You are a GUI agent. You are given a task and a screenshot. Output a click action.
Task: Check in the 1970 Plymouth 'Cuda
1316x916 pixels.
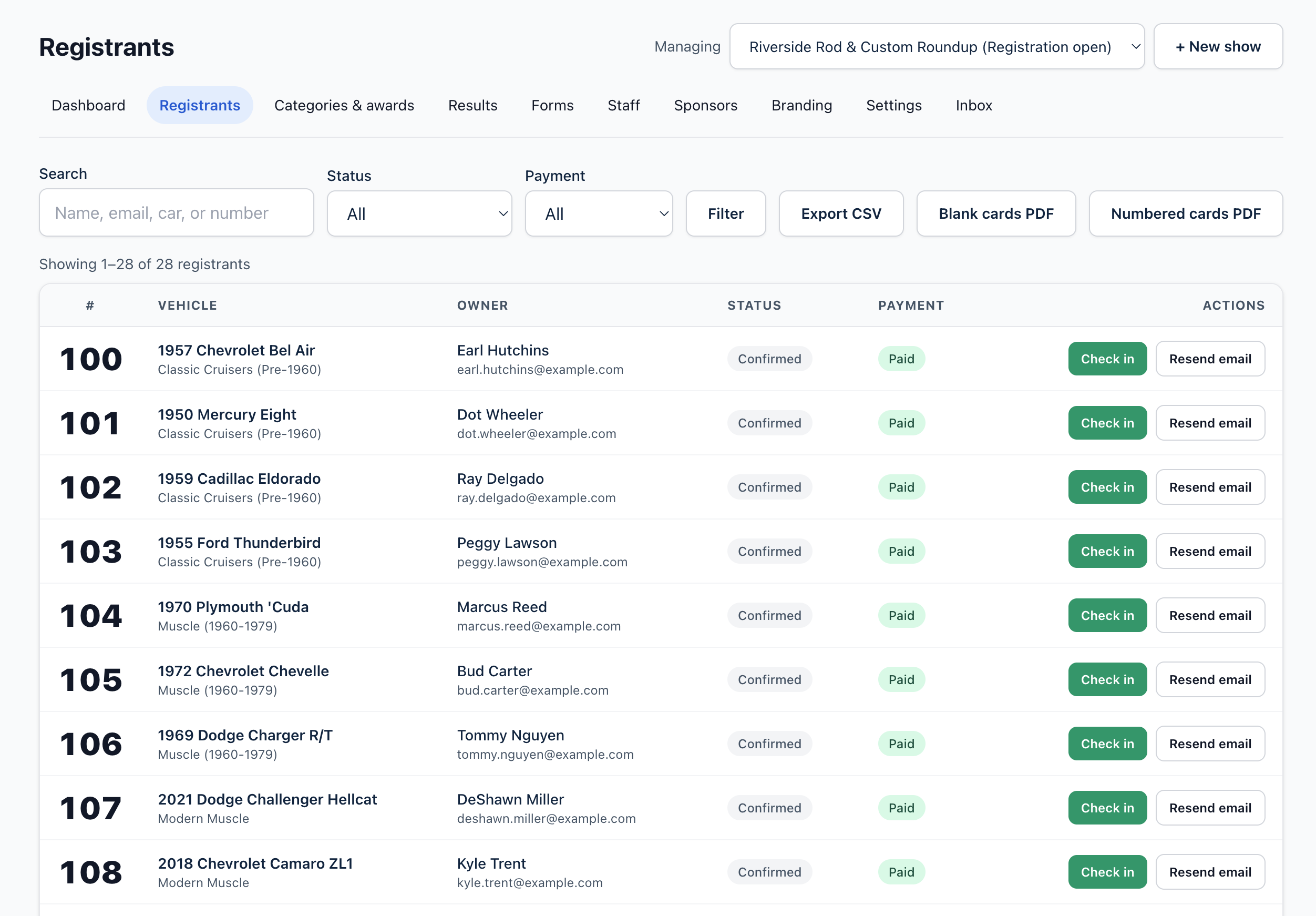click(x=1107, y=615)
